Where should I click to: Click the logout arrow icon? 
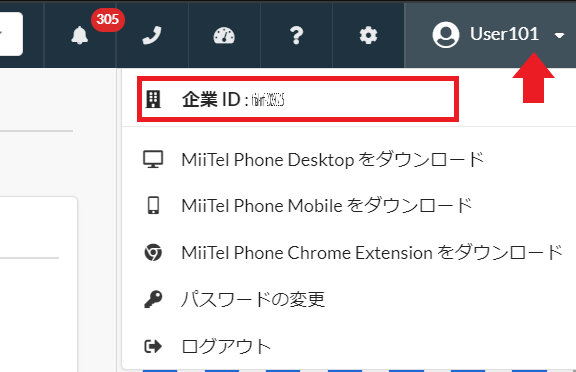tap(153, 346)
